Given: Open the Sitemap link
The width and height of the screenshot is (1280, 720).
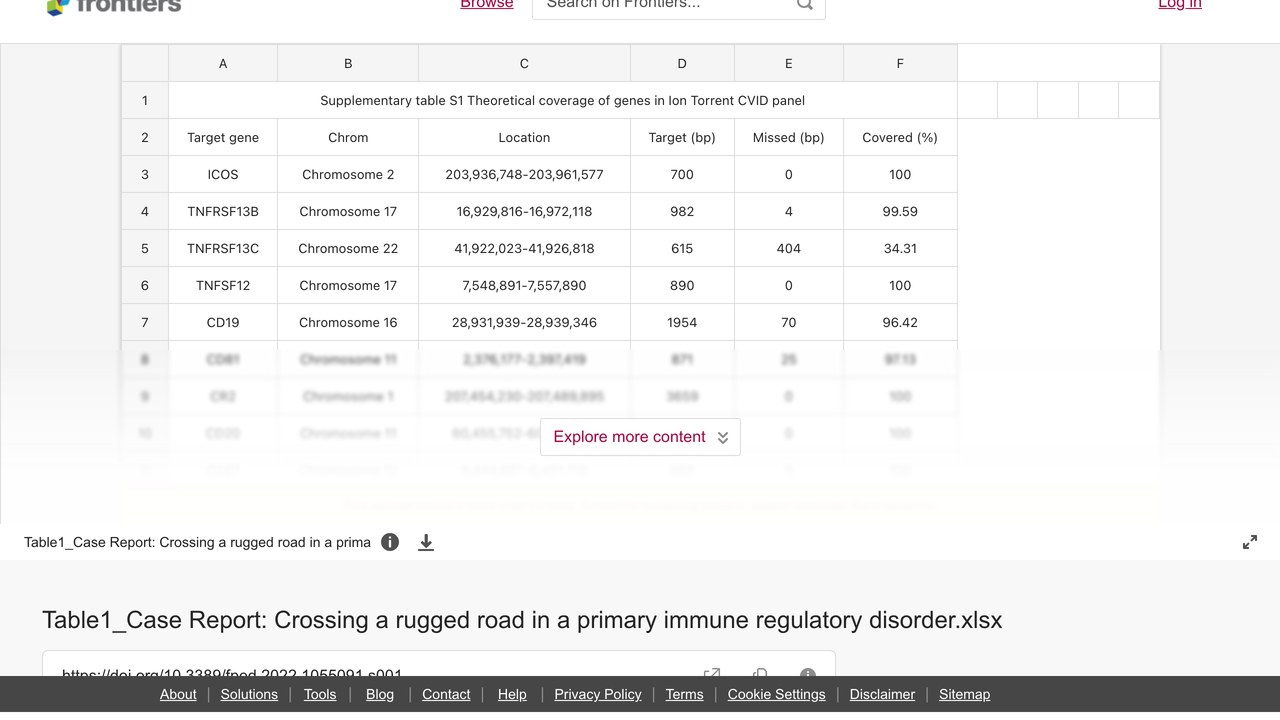Looking at the screenshot, I should [964, 694].
